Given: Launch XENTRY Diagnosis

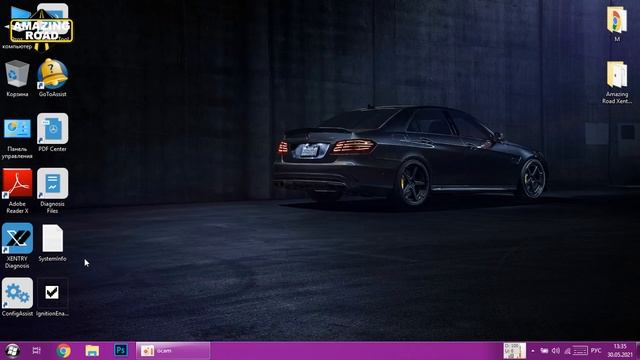Looking at the screenshot, I should coord(17,246).
